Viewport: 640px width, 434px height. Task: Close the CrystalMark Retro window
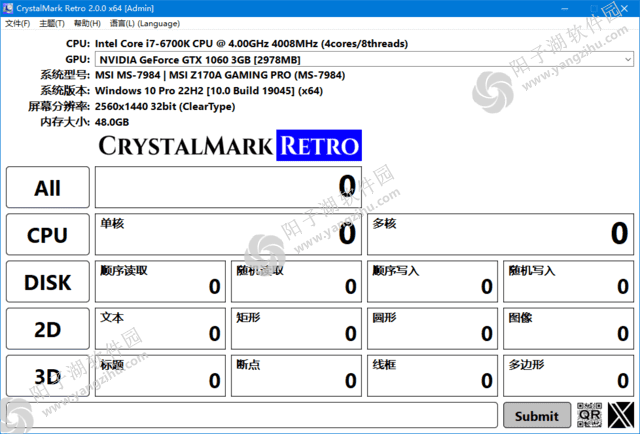tap(624, 8)
